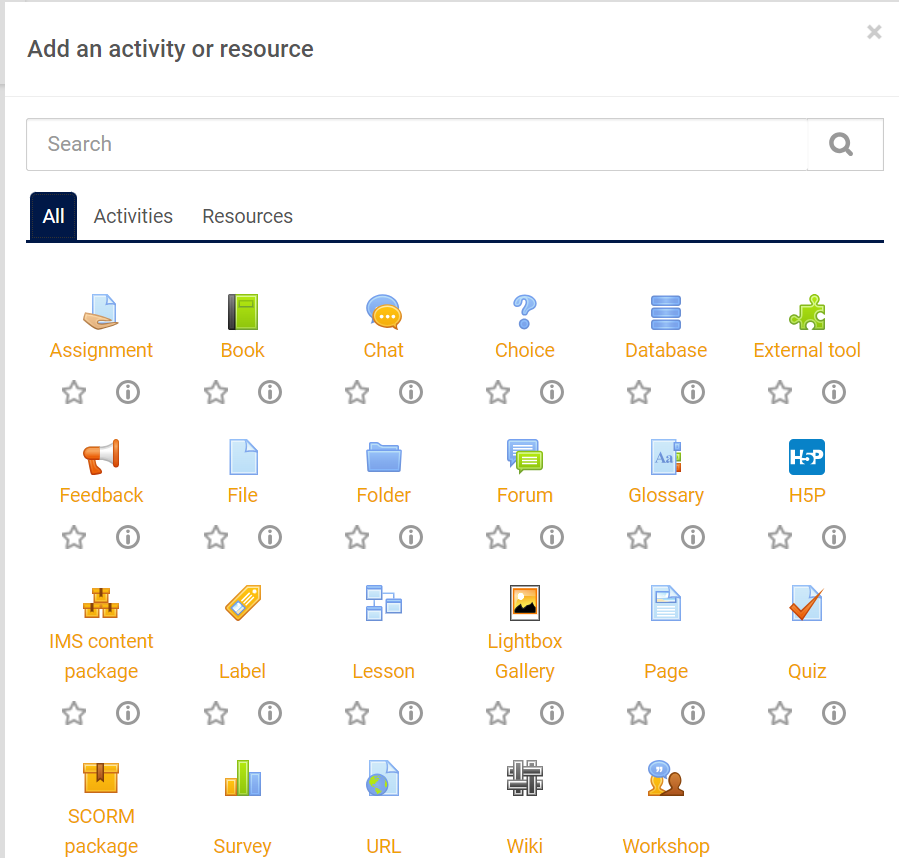Select the File resource icon
Viewport: 899px width, 858px height.
pyautogui.click(x=243, y=457)
